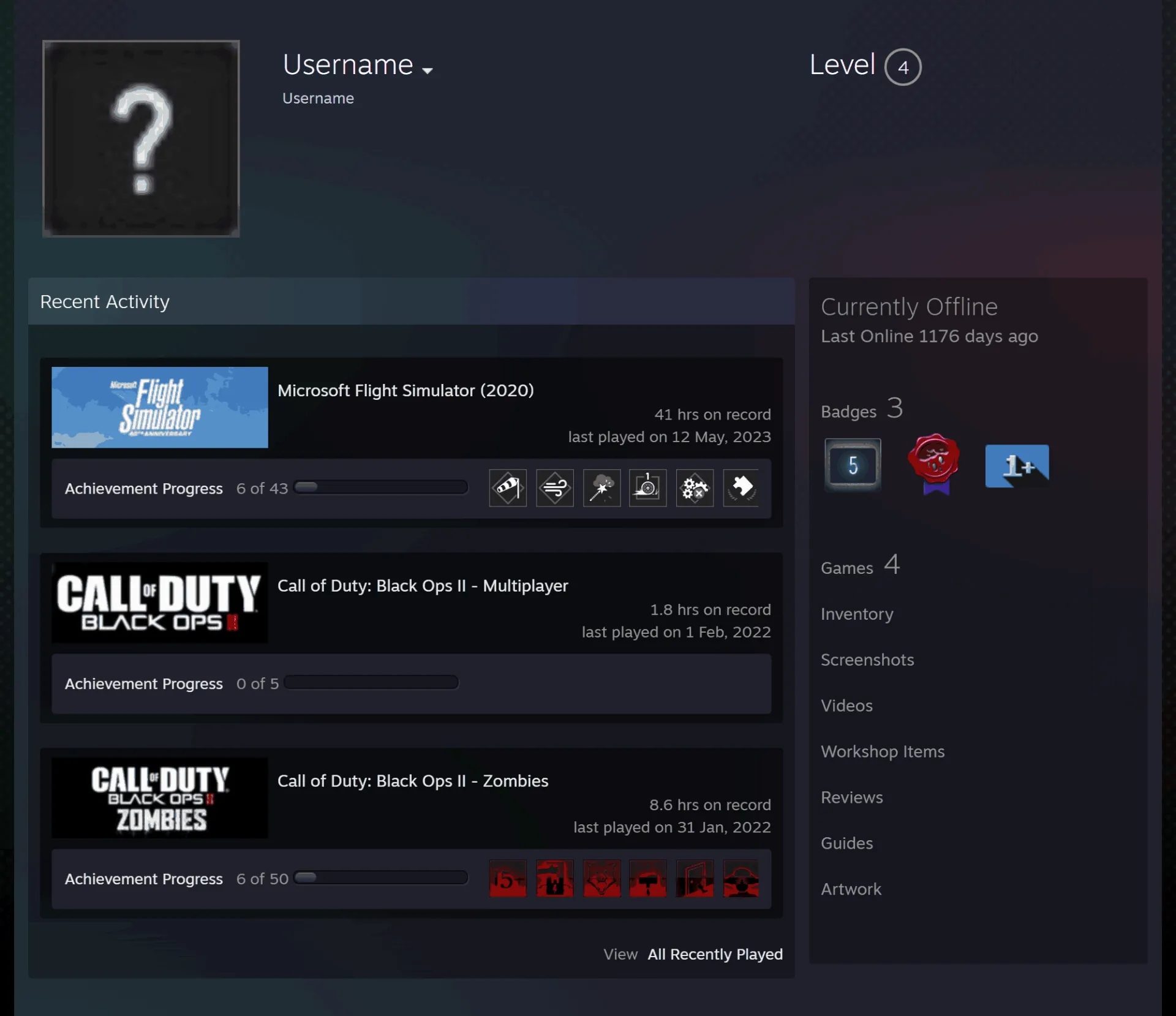Open the Badges list link
Screen dimensions: 1176x1016
(x=862, y=409)
